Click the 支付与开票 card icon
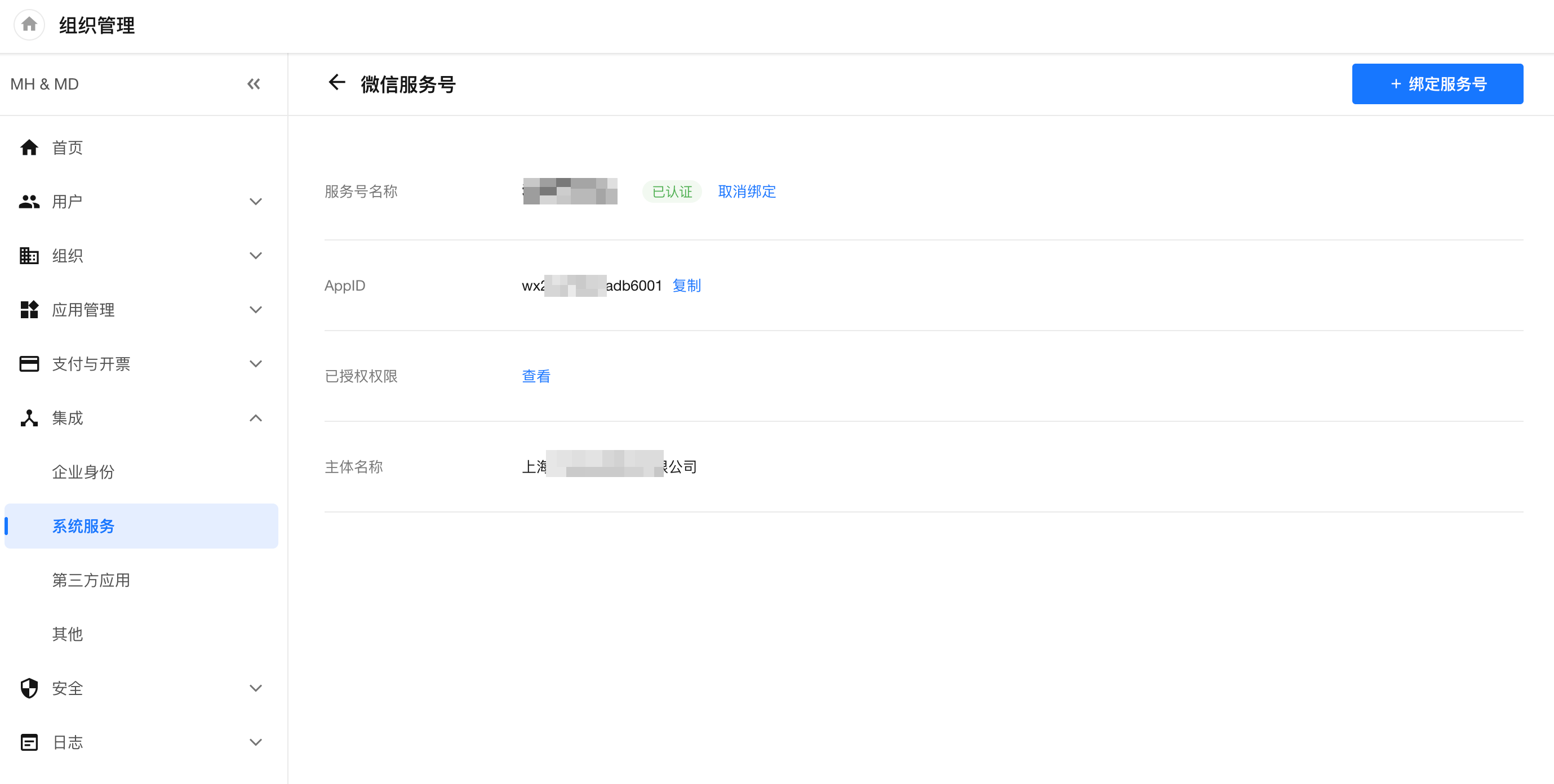Screen dimensions: 1554x784 click(x=29, y=364)
